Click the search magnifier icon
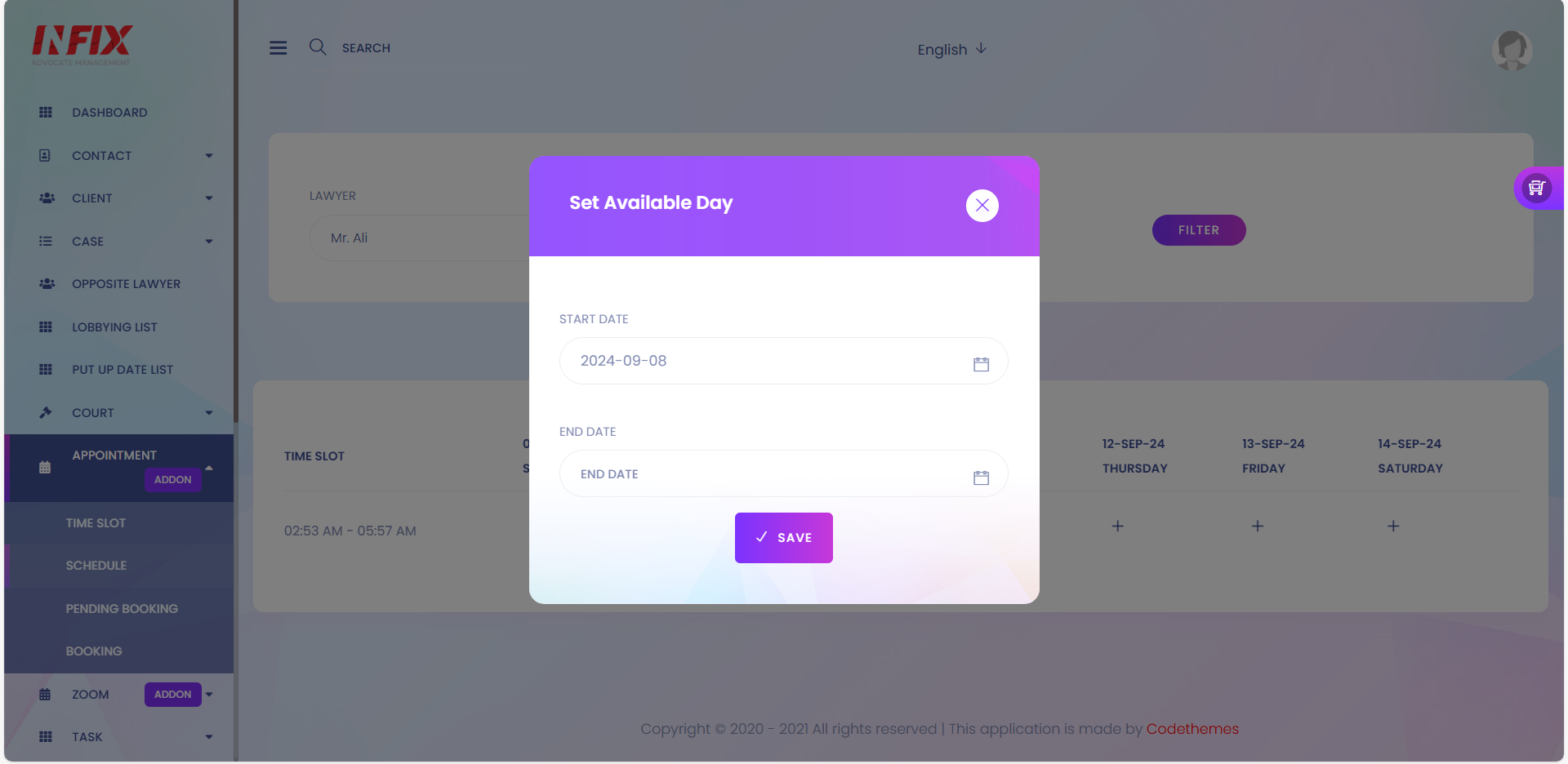1568x764 pixels. [318, 47]
